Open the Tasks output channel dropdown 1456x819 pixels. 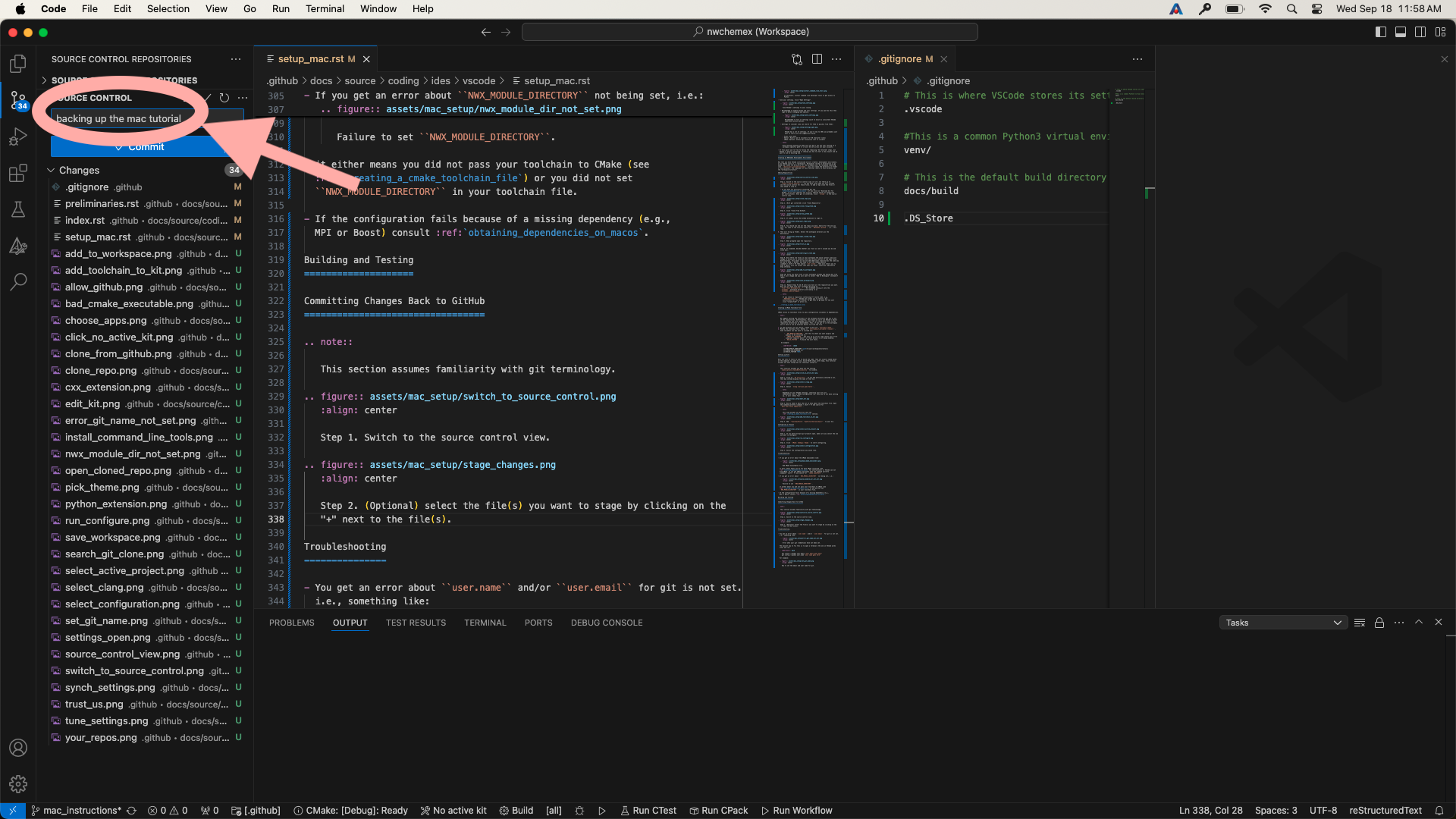click(1283, 623)
